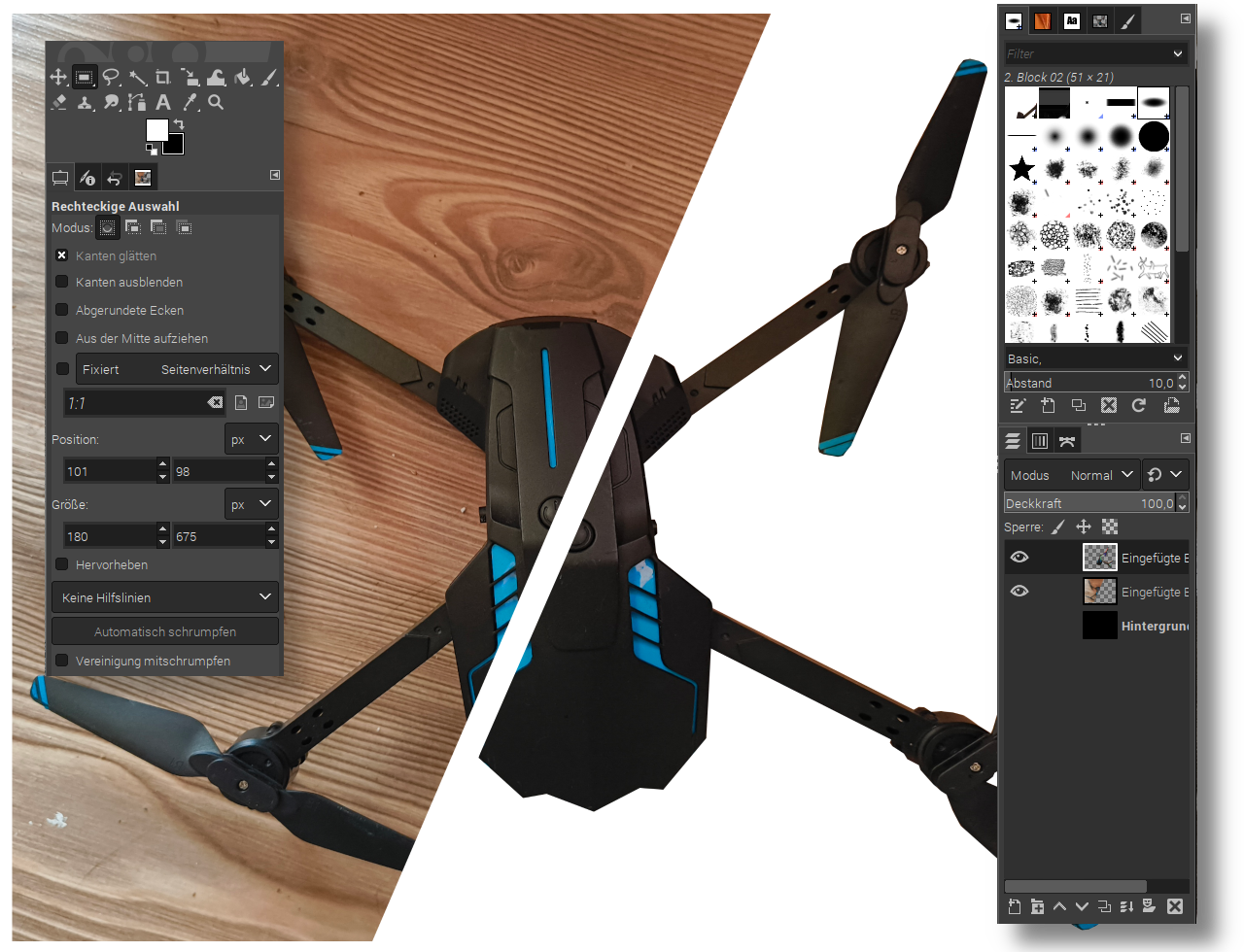The image size is (1244, 952).
Task: Select the Warp Transform tool
Action: [x=217, y=77]
